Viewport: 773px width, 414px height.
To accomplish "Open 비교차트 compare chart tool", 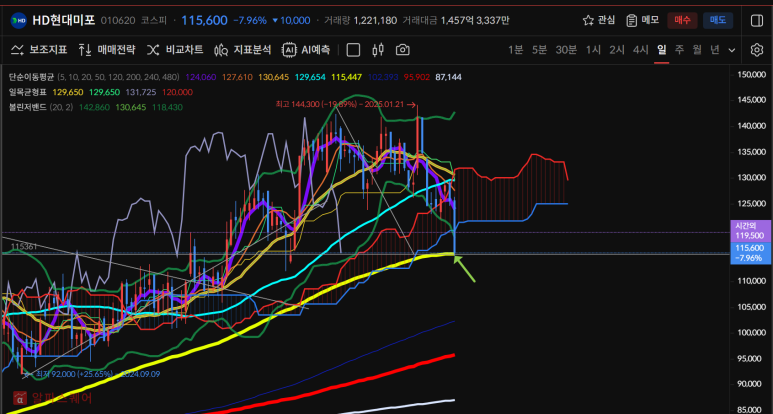I will [175, 50].
